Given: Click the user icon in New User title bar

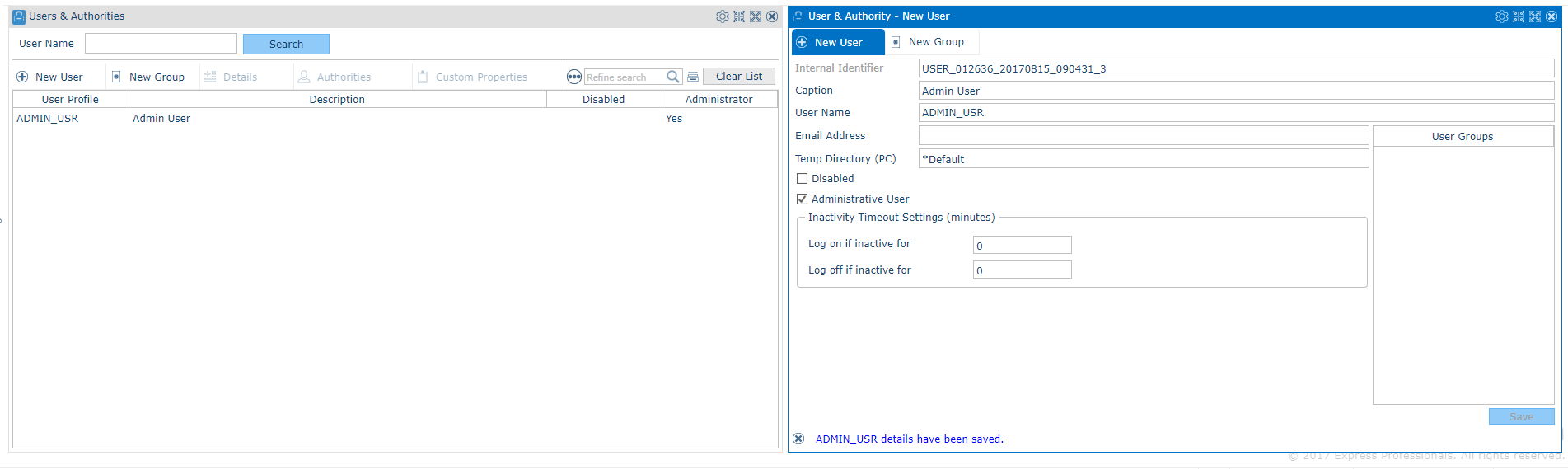Looking at the screenshot, I should [x=798, y=16].
